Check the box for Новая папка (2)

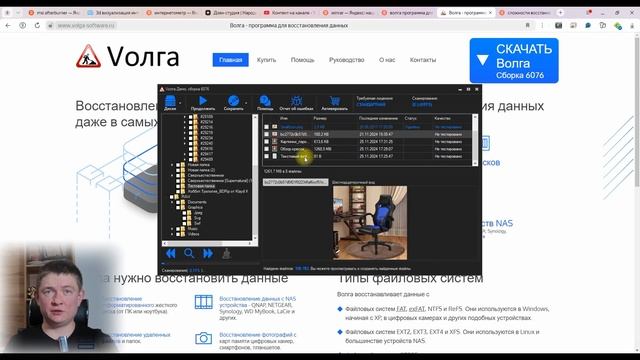click(178, 170)
